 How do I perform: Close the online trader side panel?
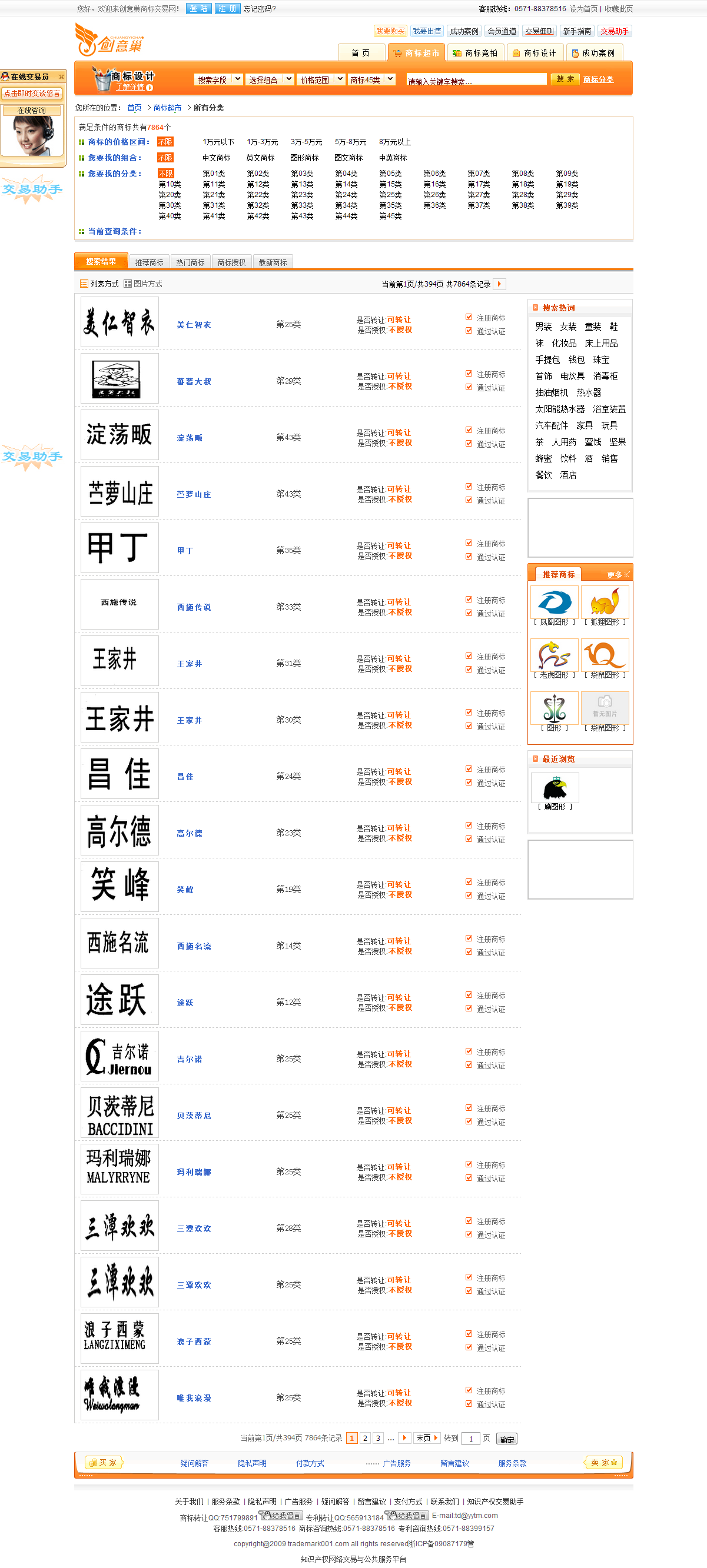61,76
